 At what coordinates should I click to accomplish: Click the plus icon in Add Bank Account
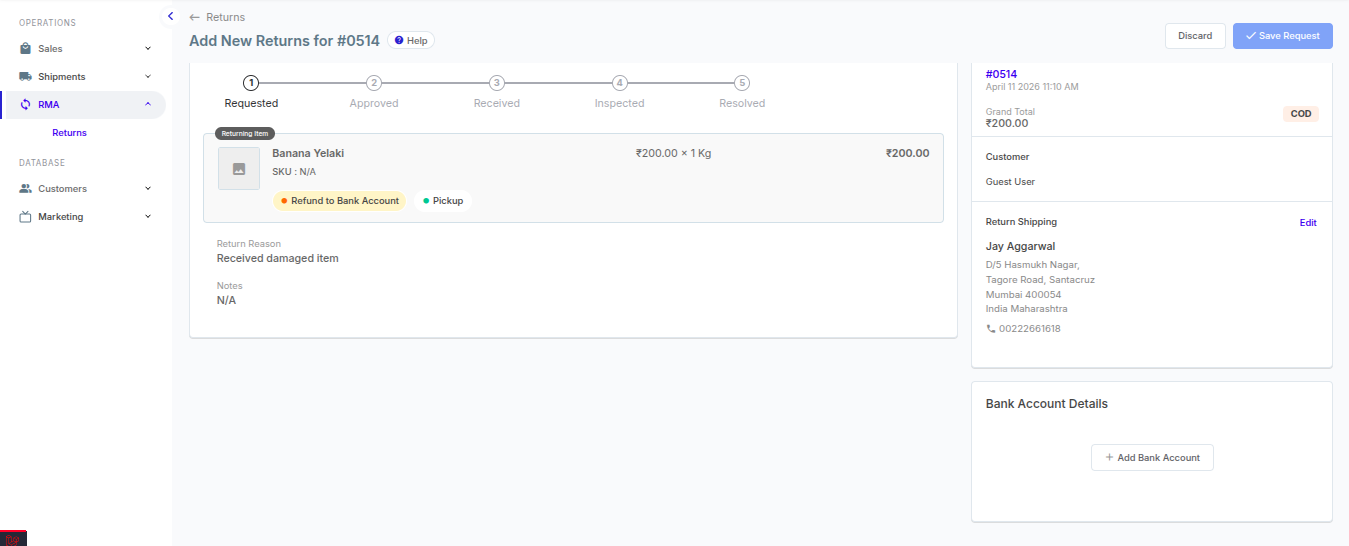(x=1109, y=457)
